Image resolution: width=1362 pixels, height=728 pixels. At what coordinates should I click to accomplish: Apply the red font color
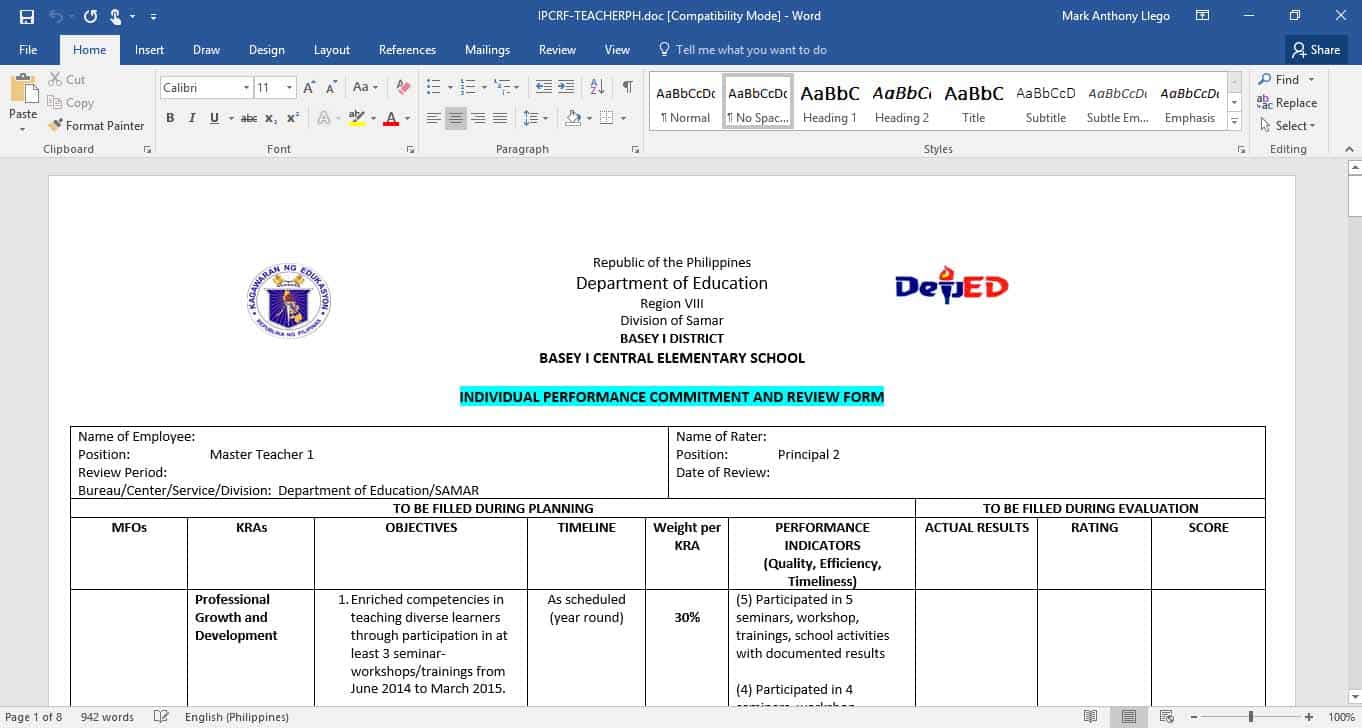pyautogui.click(x=391, y=118)
